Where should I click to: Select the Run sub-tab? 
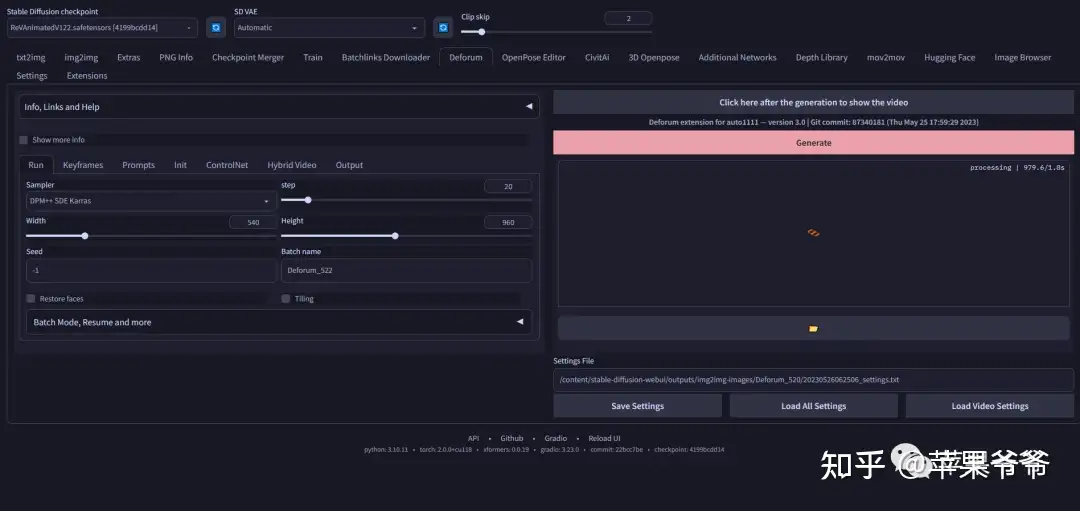coord(36,165)
